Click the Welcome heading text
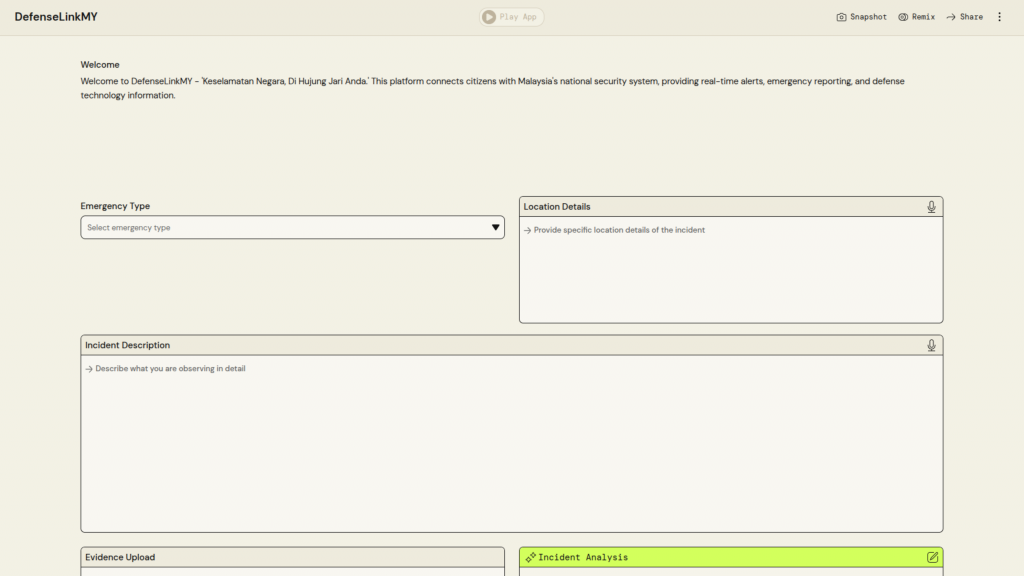Viewport: 1024px width, 576px height. (100, 65)
